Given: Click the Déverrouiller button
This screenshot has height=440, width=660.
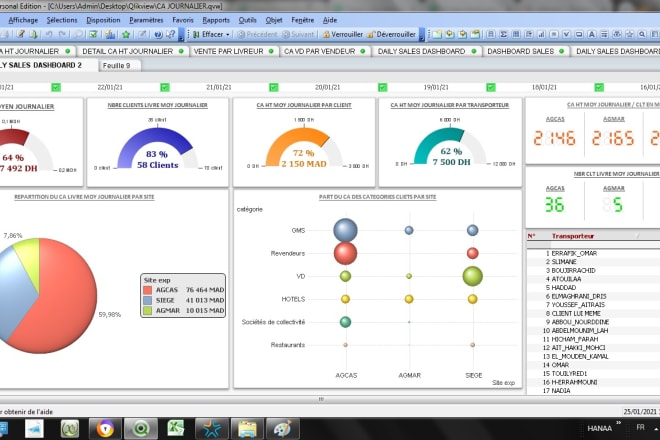Looking at the screenshot, I should click(391, 35).
